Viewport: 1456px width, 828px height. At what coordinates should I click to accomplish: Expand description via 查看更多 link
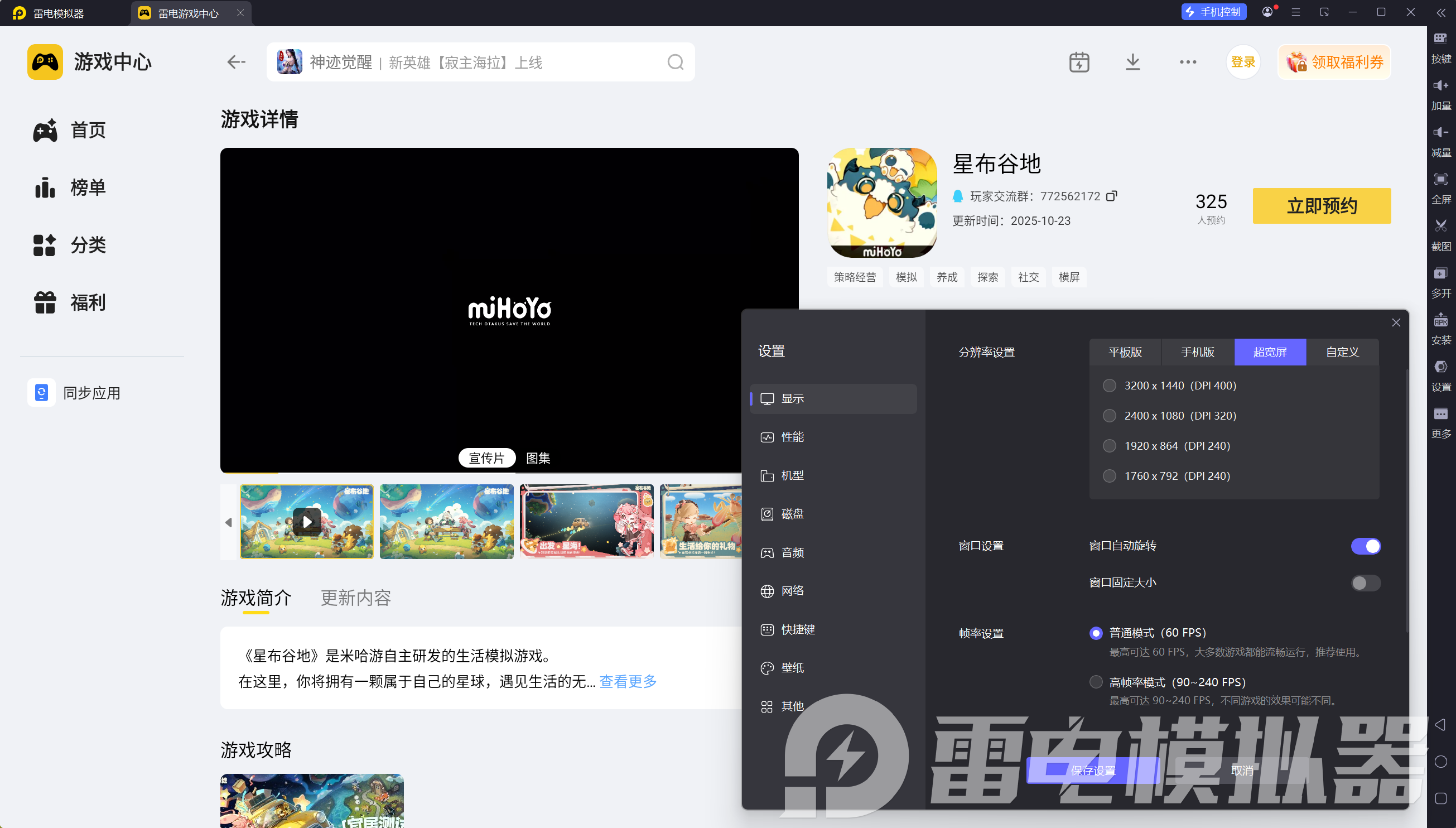coord(628,681)
